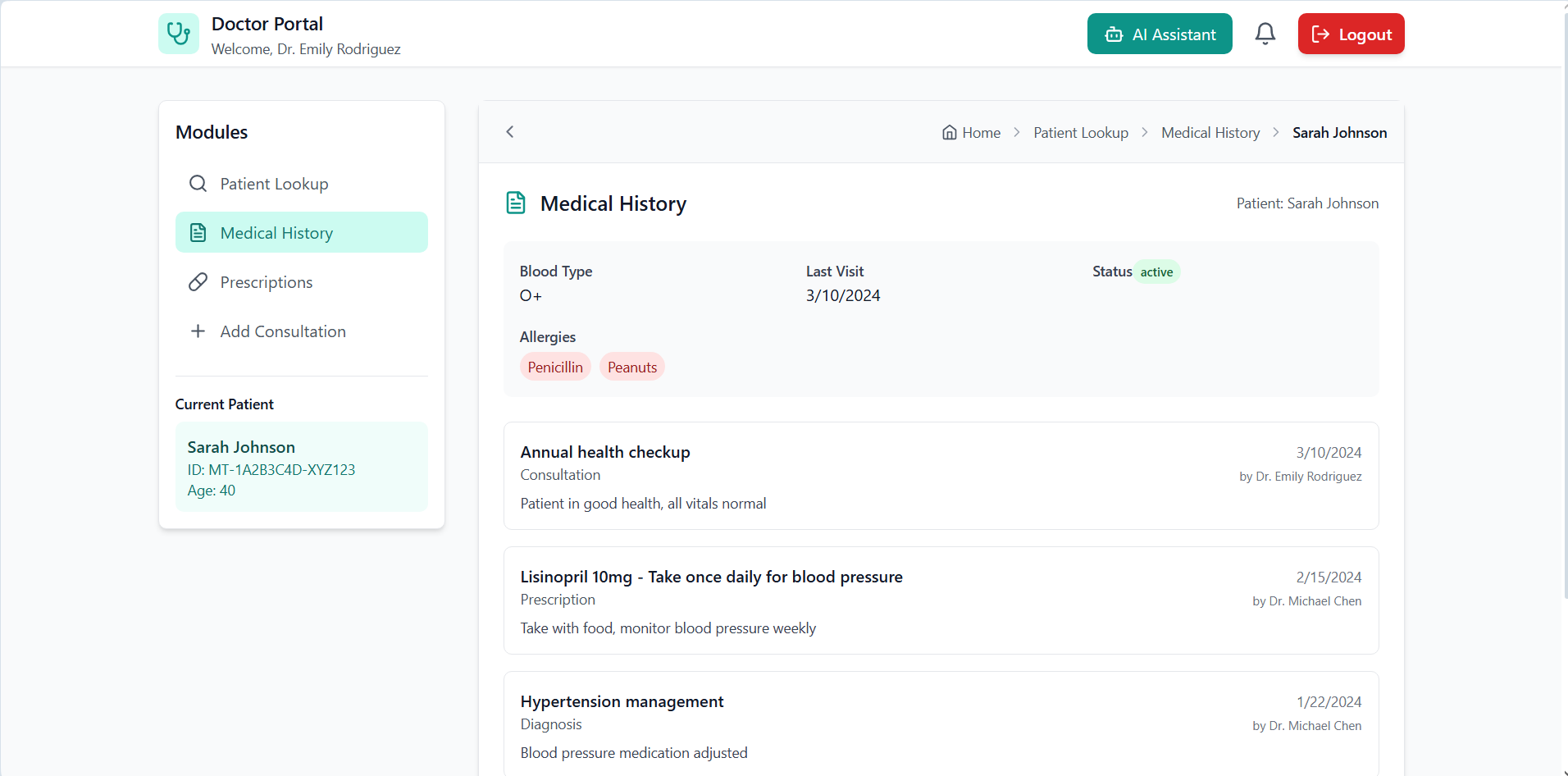Click the stethoscope Doctor Portal logo
Image resolution: width=1568 pixels, height=776 pixels.
pos(179,34)
